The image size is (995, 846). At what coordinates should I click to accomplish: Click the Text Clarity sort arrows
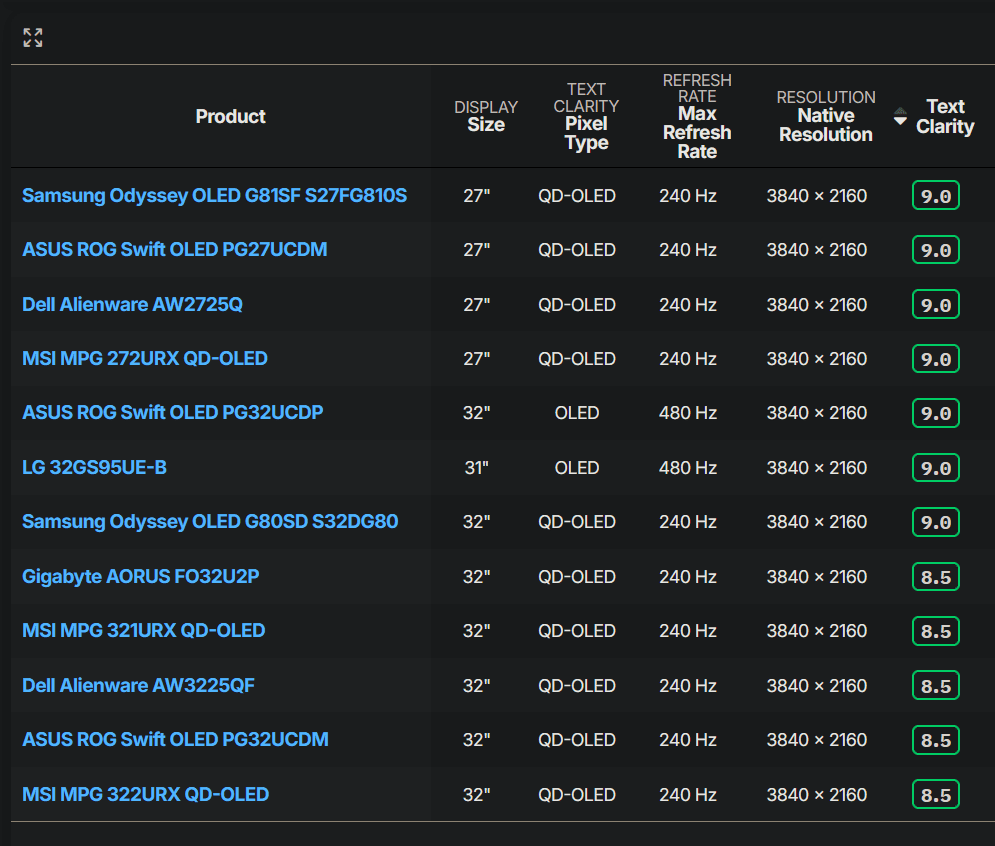[900, 116]
